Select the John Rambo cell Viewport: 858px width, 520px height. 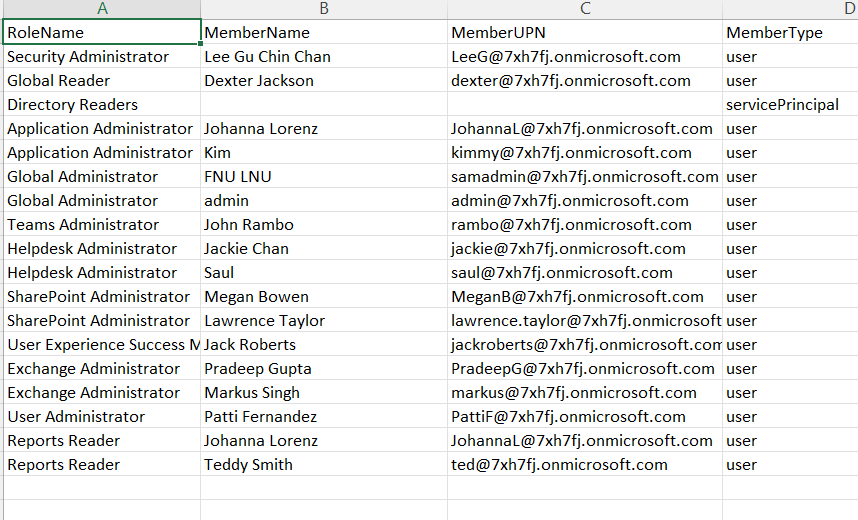tap(324, 224)
